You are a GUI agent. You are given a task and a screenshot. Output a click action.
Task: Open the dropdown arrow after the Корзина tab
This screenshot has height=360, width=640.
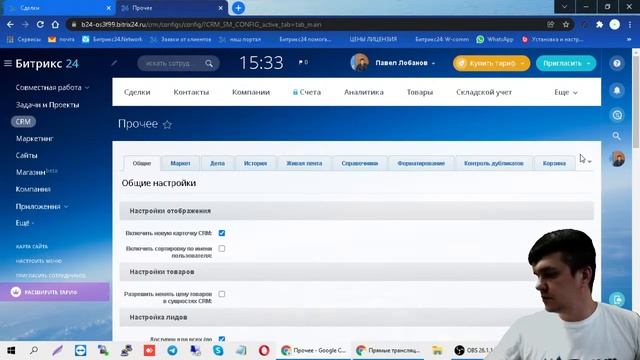coord(589,162)
